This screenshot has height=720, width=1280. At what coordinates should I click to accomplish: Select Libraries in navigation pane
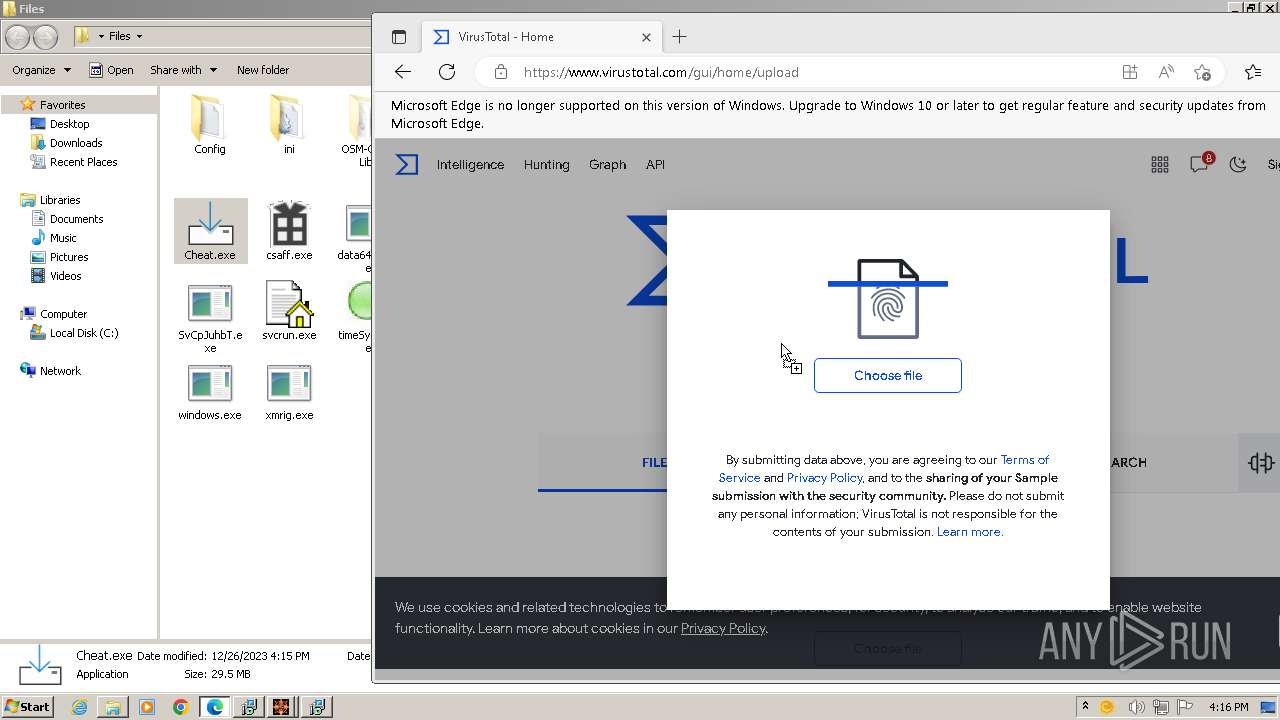(59, 200)
